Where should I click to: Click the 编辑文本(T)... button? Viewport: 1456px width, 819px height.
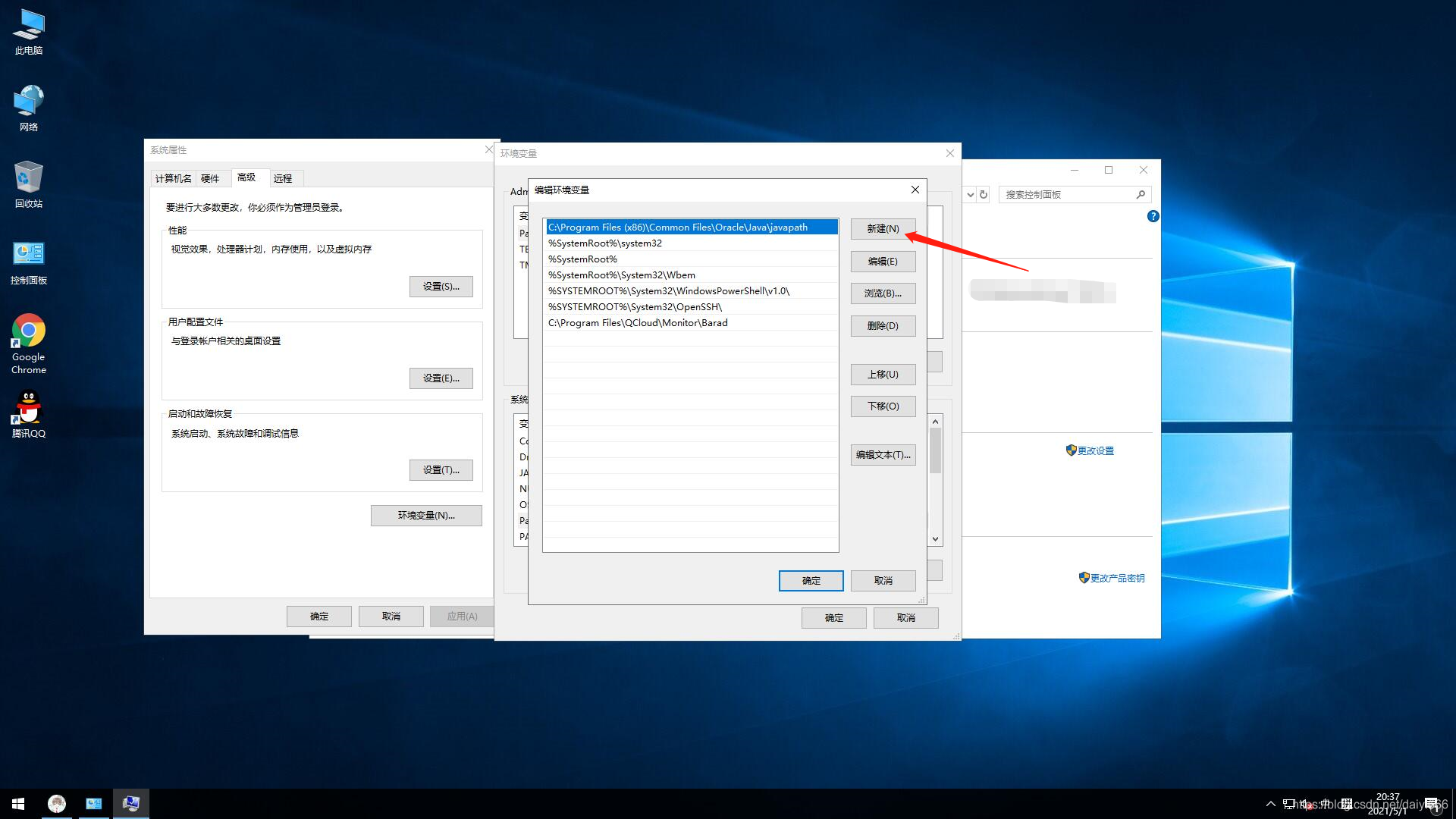point(883,454)
